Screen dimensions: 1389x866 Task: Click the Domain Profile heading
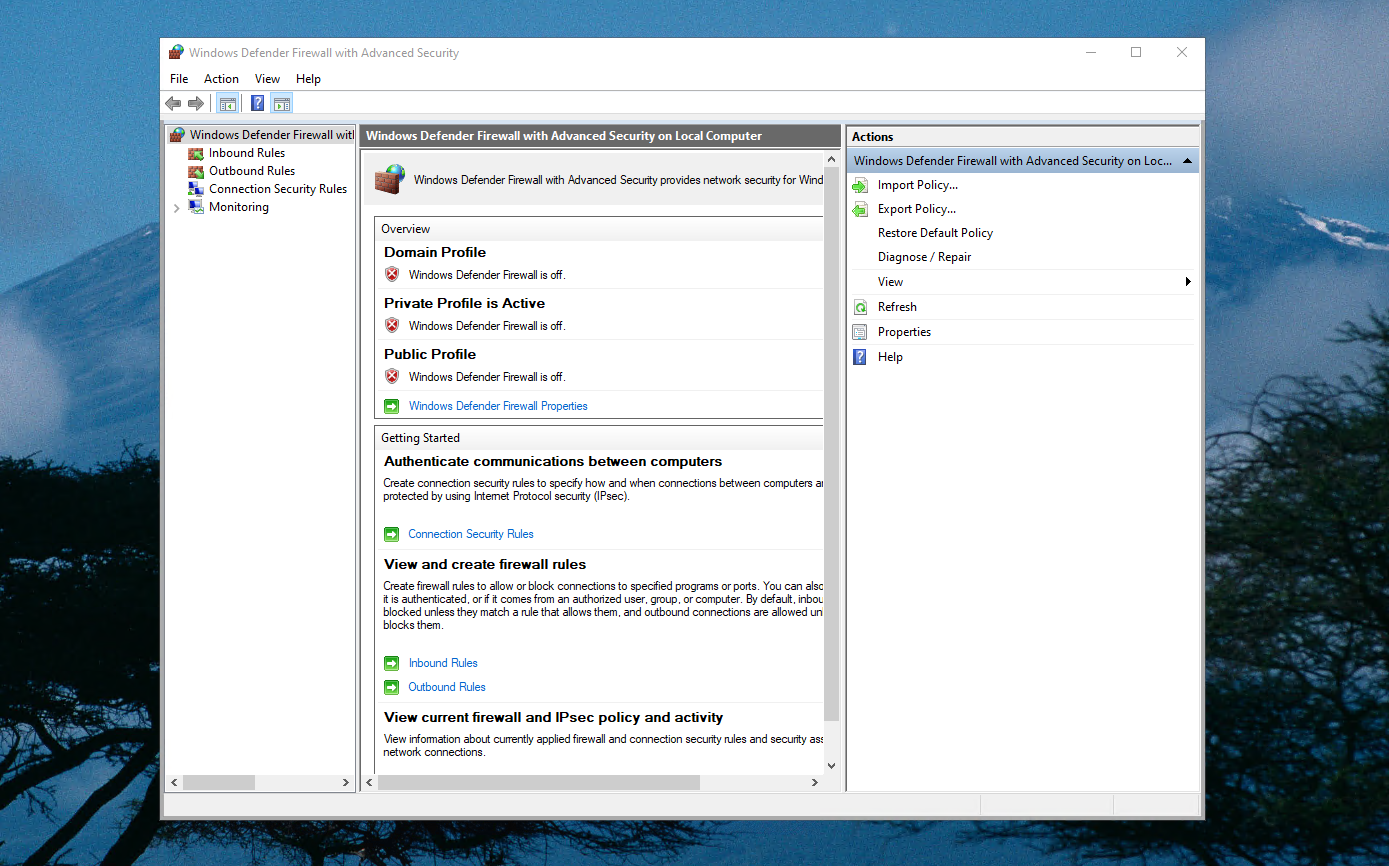pyautogui.click(x=435, y=252)
